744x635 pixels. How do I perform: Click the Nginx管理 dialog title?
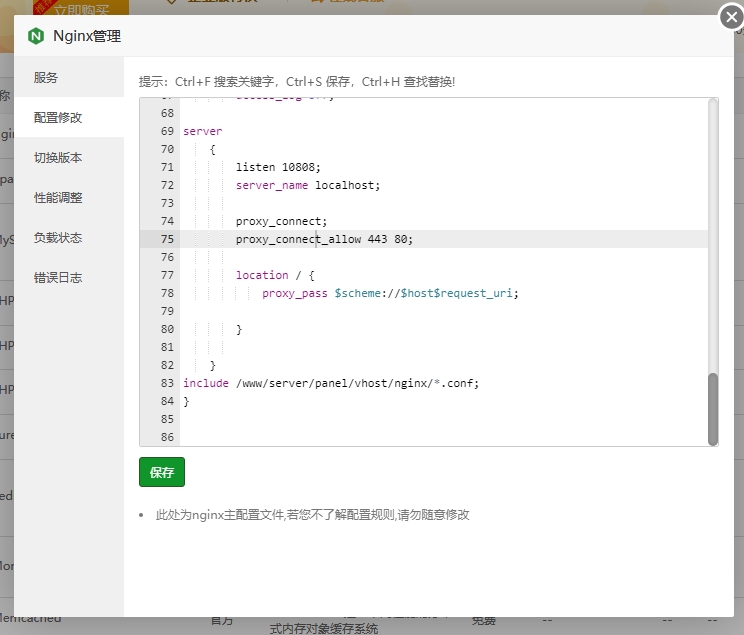[87, 36]
